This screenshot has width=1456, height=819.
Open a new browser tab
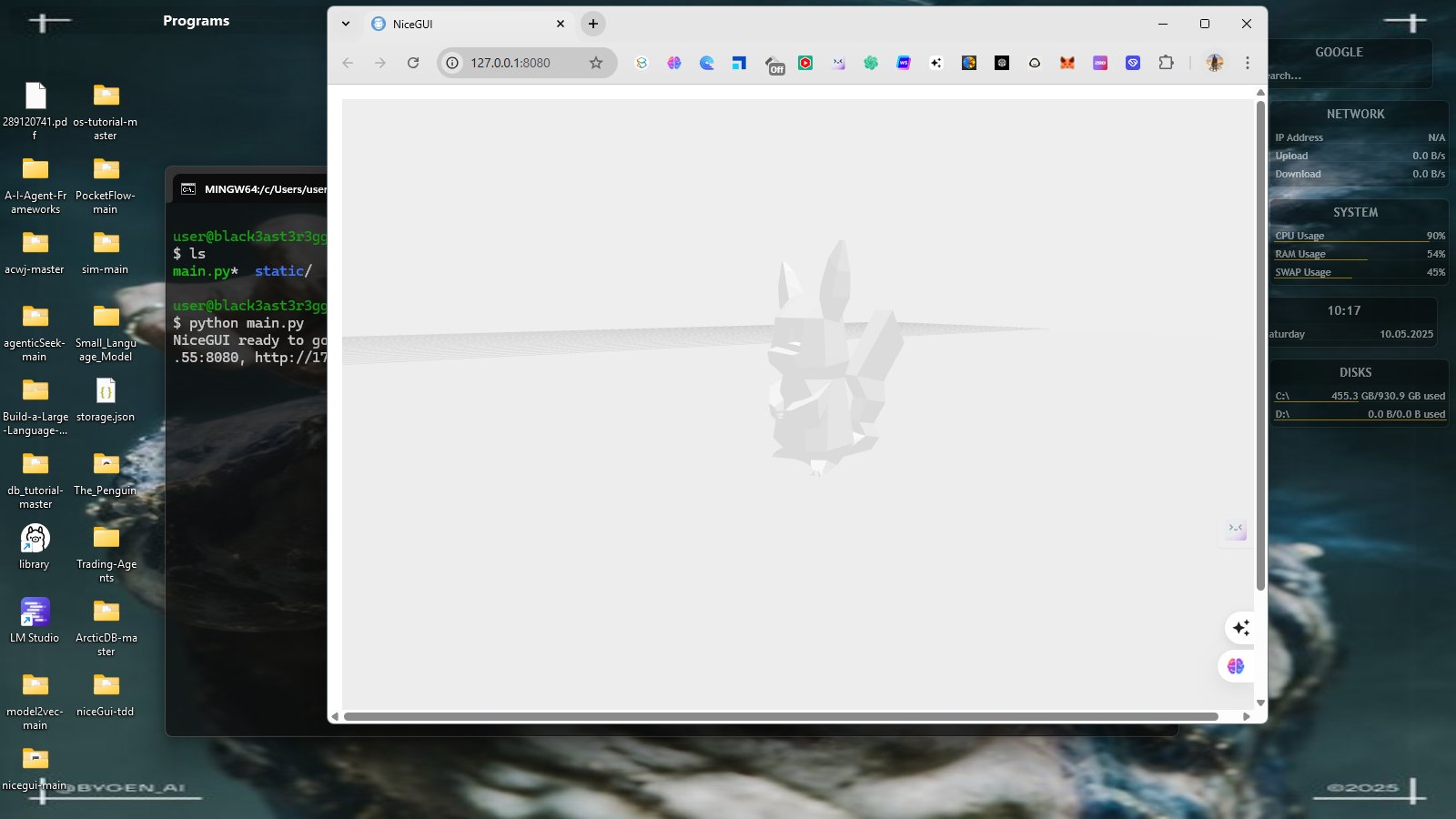coord(593,24)
